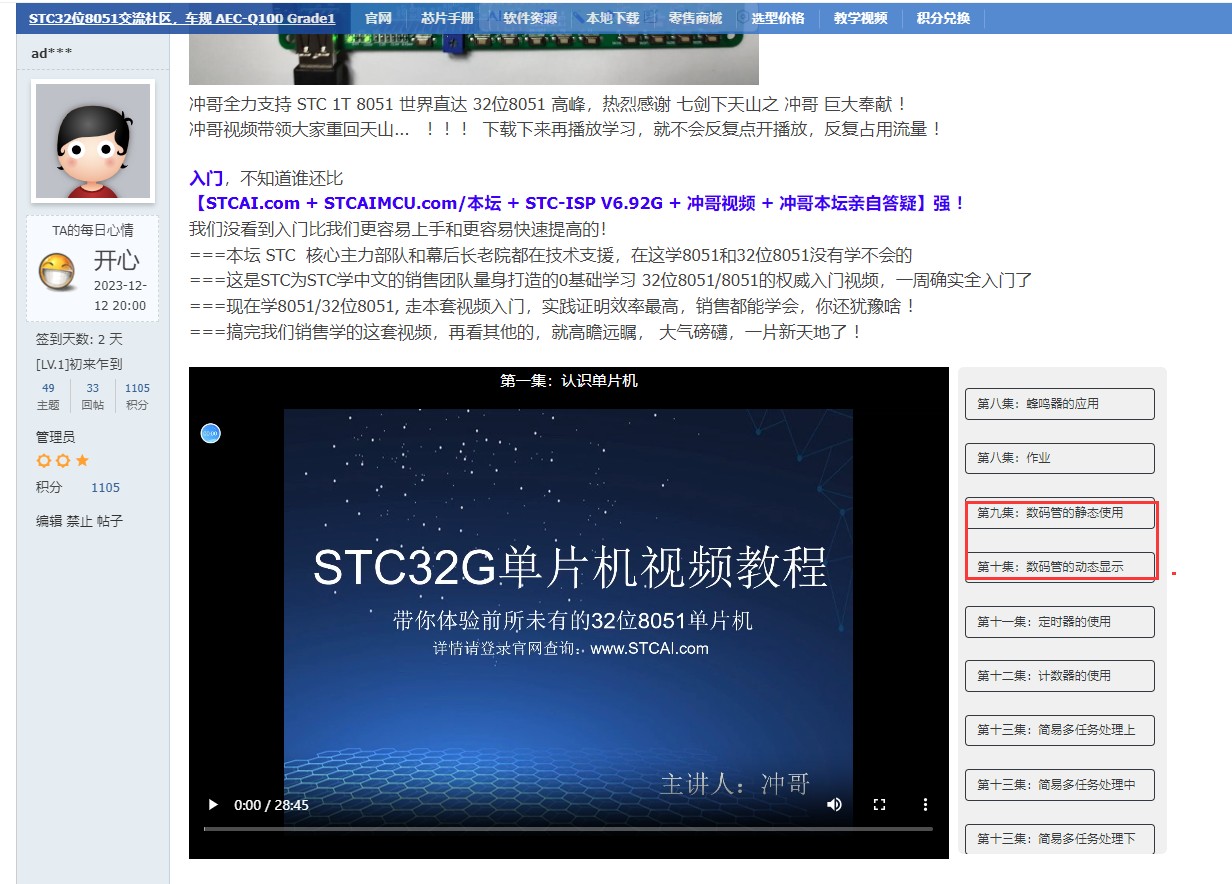The height and width of the screenshot is (884, 1232).
Task: Go to 软件资源 in the top bar
Action: (530, 18)
